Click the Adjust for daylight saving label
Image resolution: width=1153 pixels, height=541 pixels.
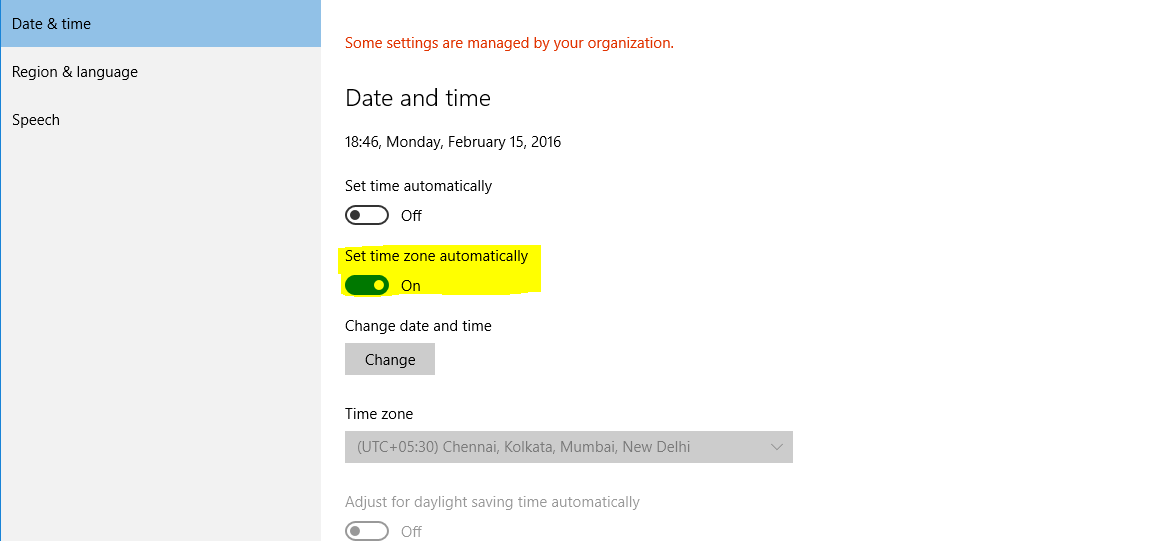coord(492,502)
